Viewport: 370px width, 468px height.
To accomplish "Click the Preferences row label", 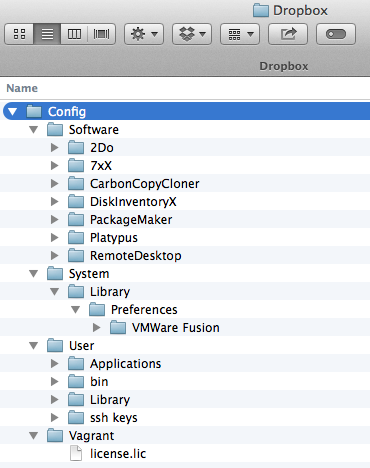I will point(144,310).
